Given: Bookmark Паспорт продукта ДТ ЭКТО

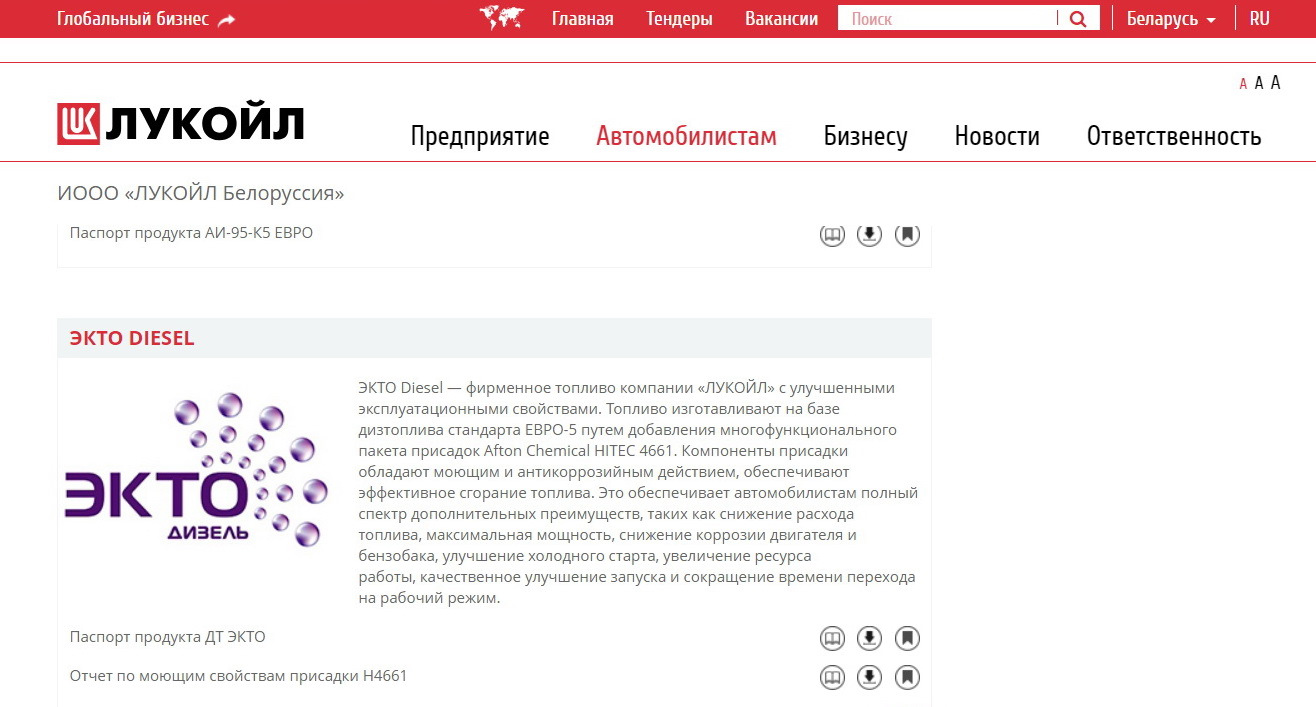Looking at the screenshot, I should click(907, 638).
